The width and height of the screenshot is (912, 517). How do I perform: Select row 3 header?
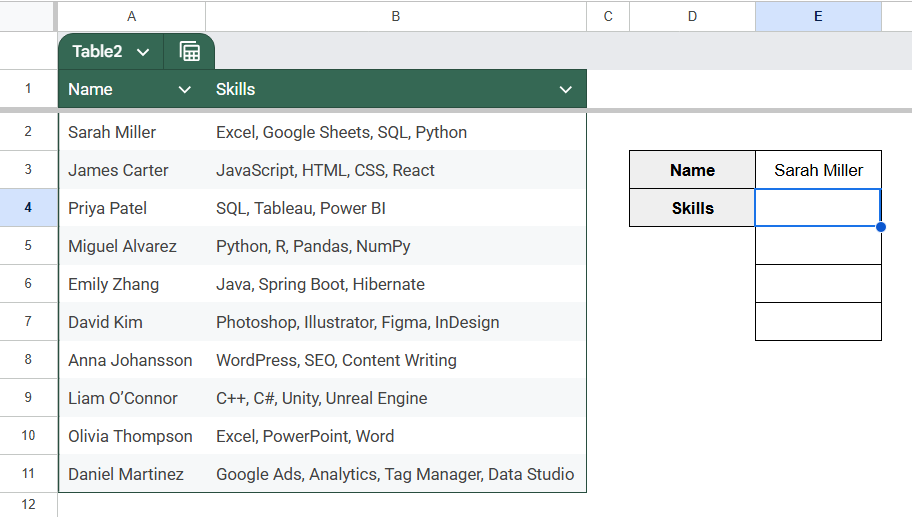(28, 170)
